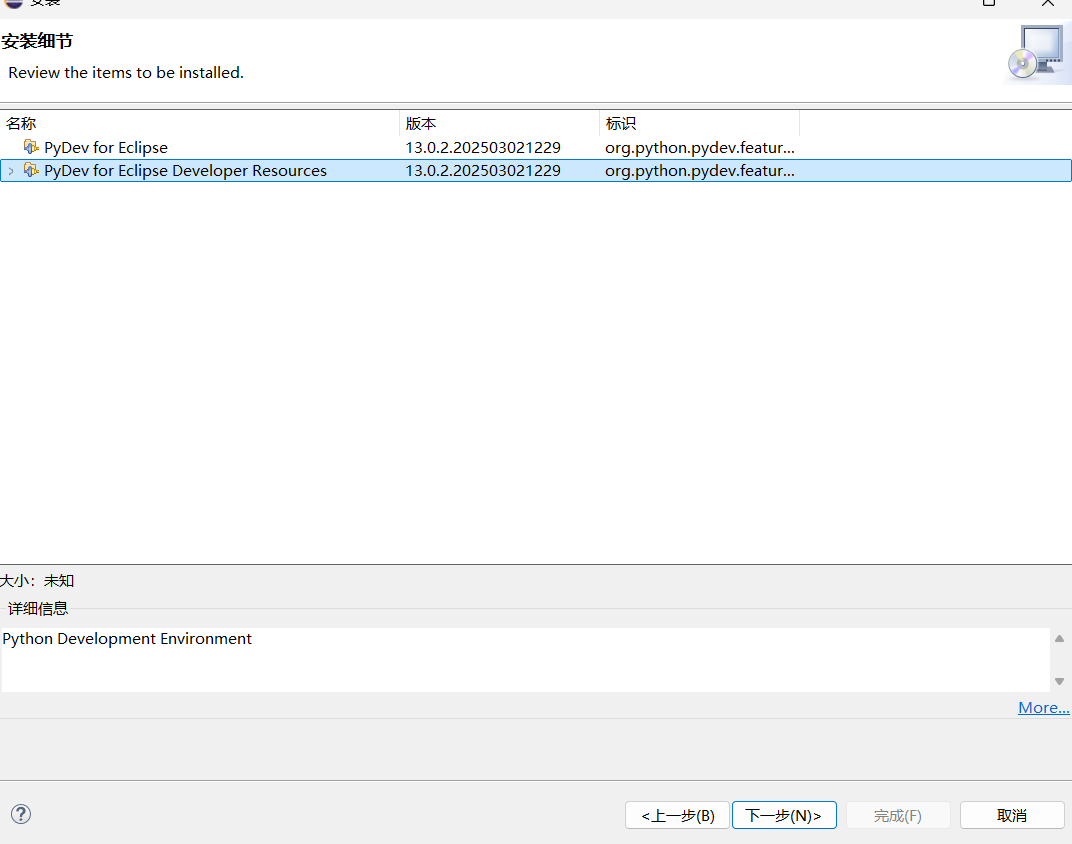Maximize the install dialog window
This screenshot has height=844, width=1072.
point(989,3)
